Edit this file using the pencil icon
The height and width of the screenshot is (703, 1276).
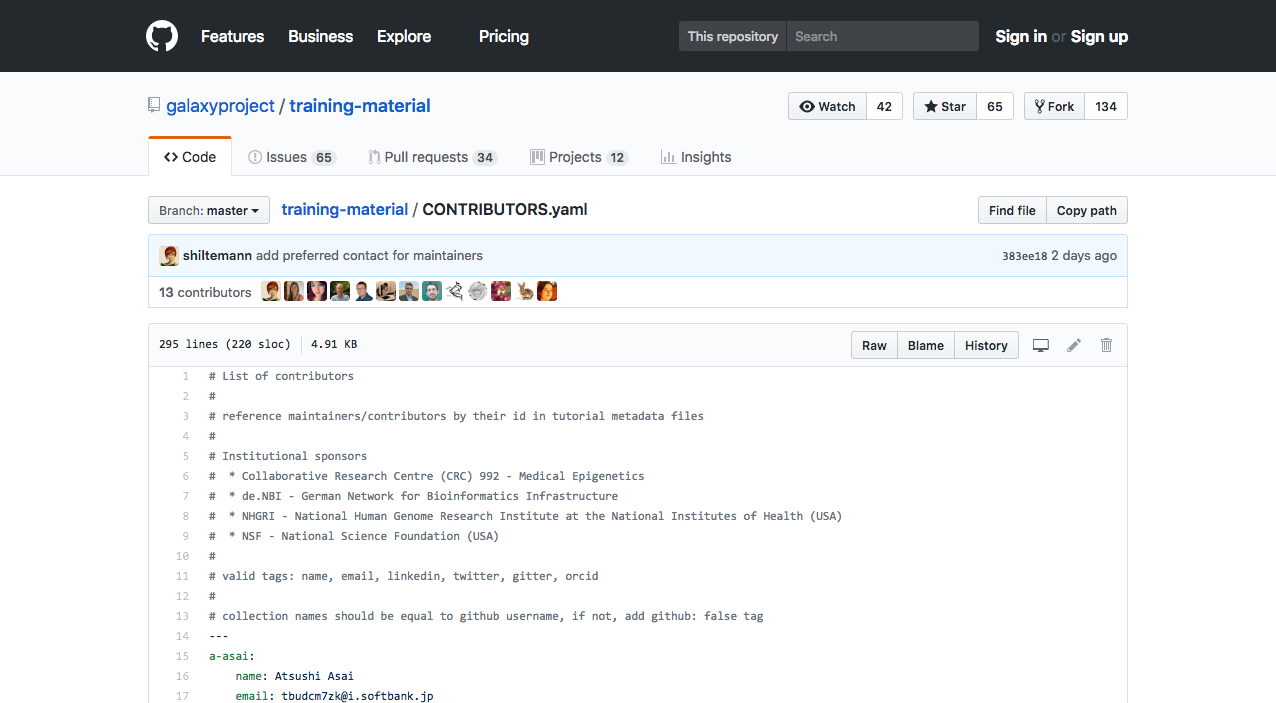click(x=1074, y=345)
